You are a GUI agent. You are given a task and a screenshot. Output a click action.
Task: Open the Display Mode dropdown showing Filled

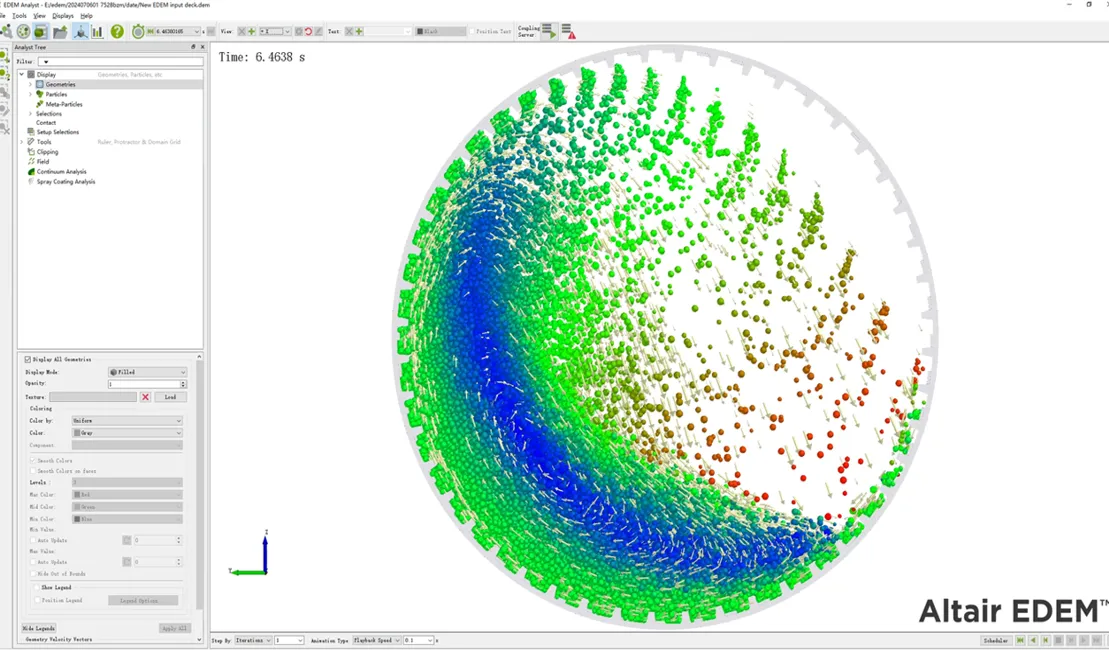(147, 372)
